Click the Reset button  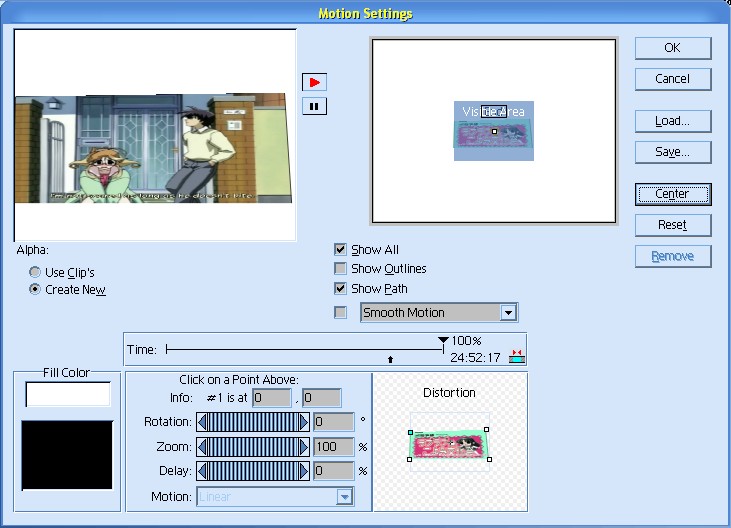673,225
